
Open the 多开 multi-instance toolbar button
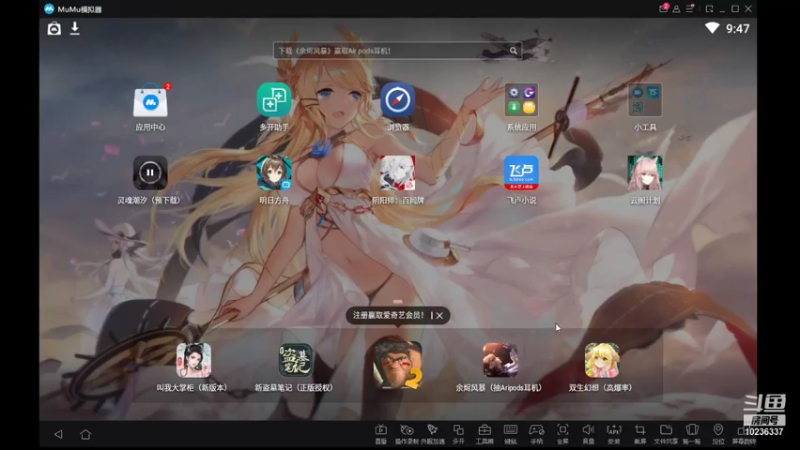[459, 433]
